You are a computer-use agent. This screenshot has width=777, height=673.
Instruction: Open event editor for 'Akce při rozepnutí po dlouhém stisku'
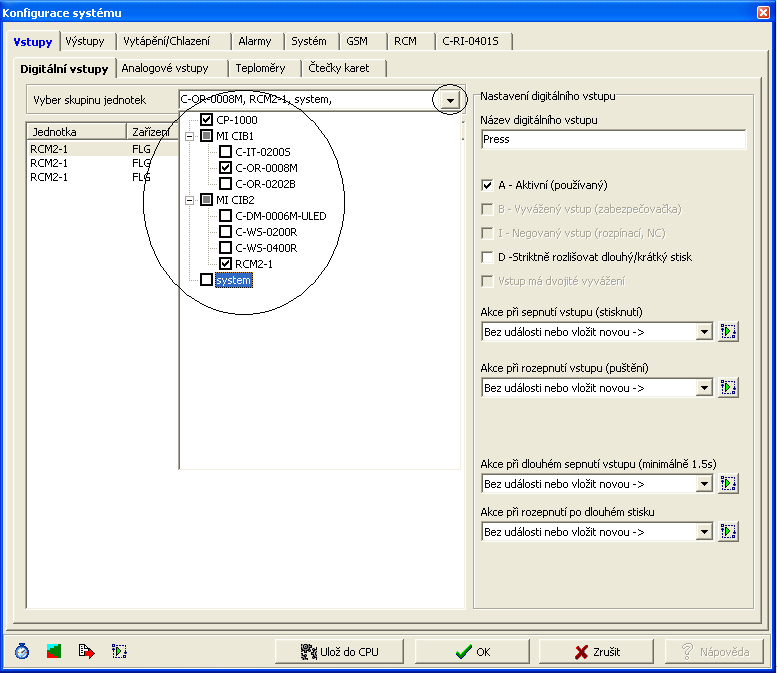[x=728, y=531]
